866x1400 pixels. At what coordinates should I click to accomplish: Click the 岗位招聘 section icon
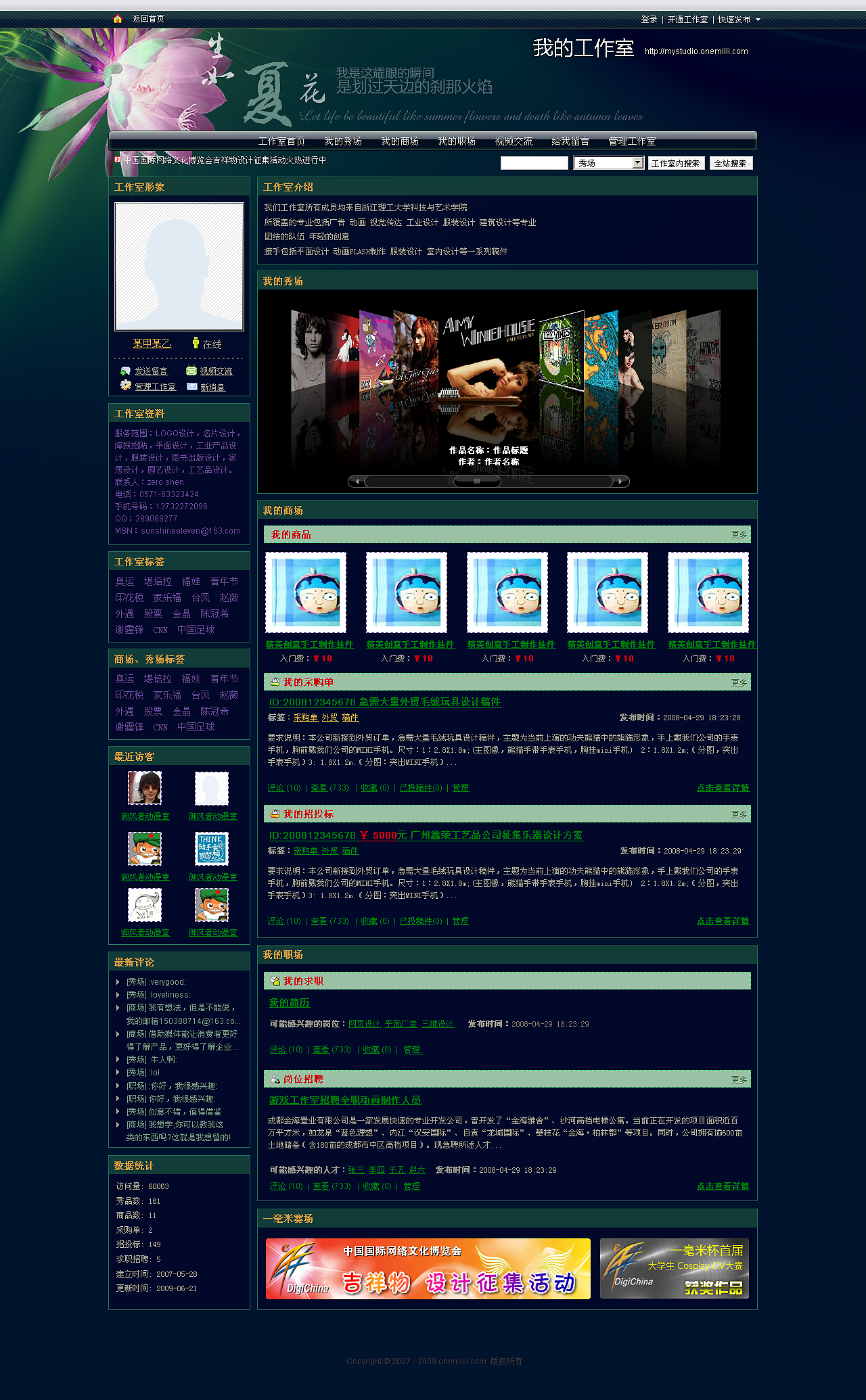(275, 1079)
